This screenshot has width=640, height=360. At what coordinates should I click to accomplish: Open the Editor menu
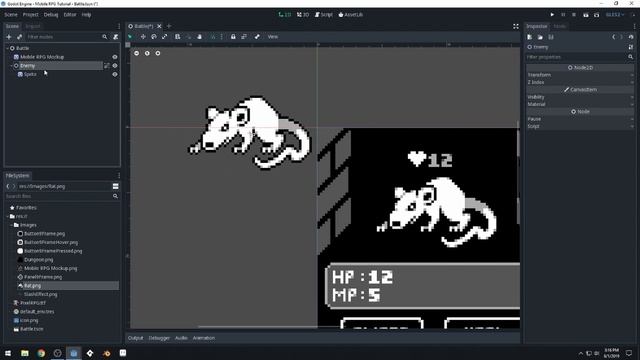(x=70, y=15)
